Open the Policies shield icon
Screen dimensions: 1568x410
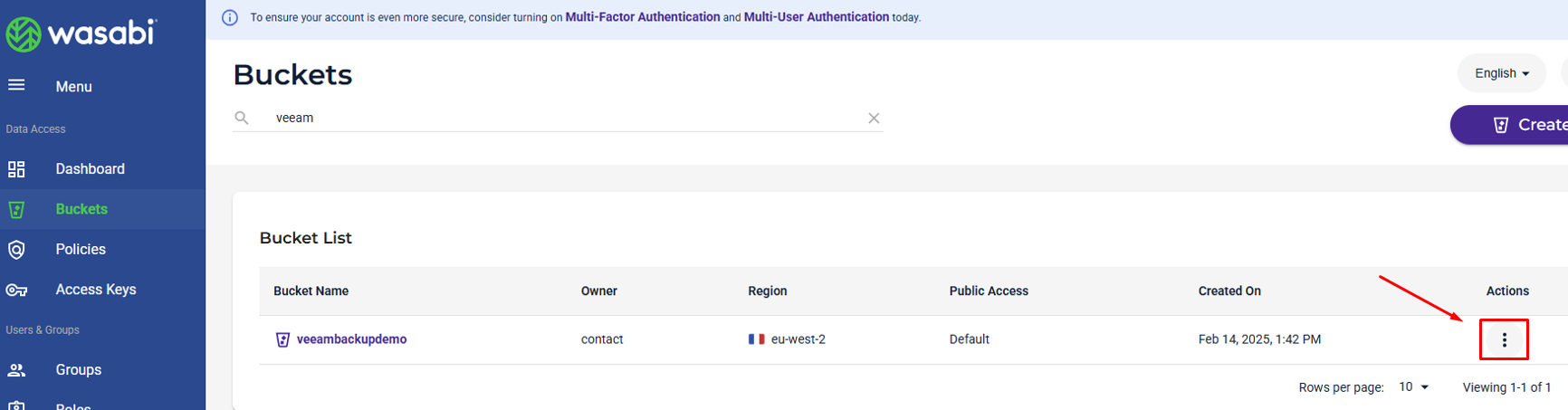[x=16, y=250]
